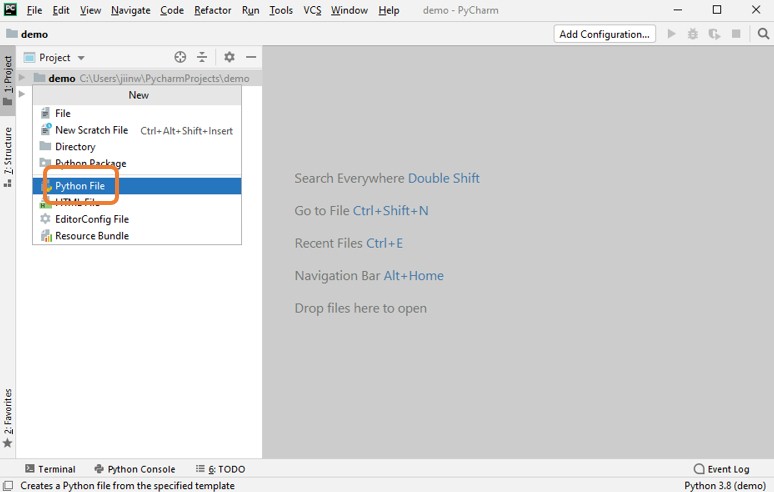This screenshot has height=492, width=774.
Task: Click the tool window toggle icon at bottom-left corner
Action: click(x=8, y=486)
